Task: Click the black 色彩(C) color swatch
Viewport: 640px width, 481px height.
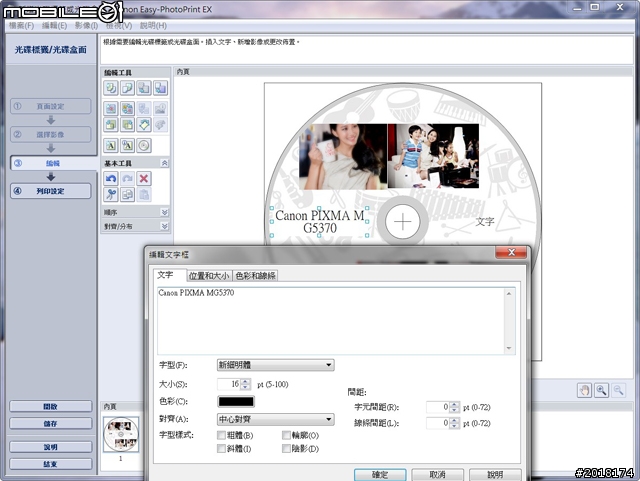Action: [236, 401]
